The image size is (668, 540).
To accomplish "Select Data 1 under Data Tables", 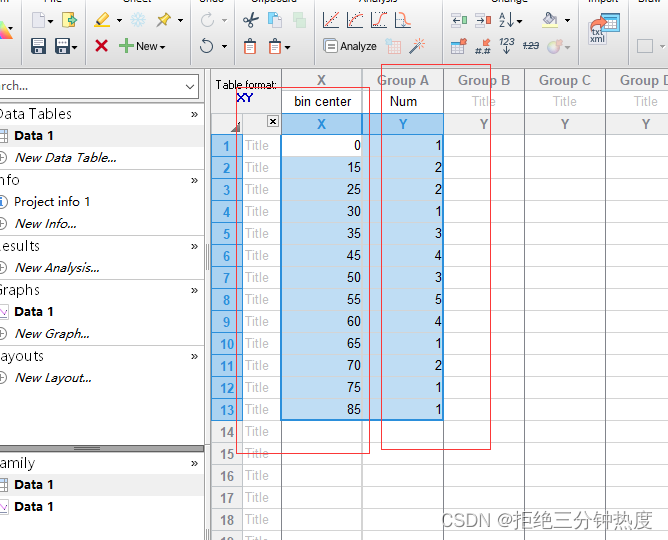I will [34, 136].
